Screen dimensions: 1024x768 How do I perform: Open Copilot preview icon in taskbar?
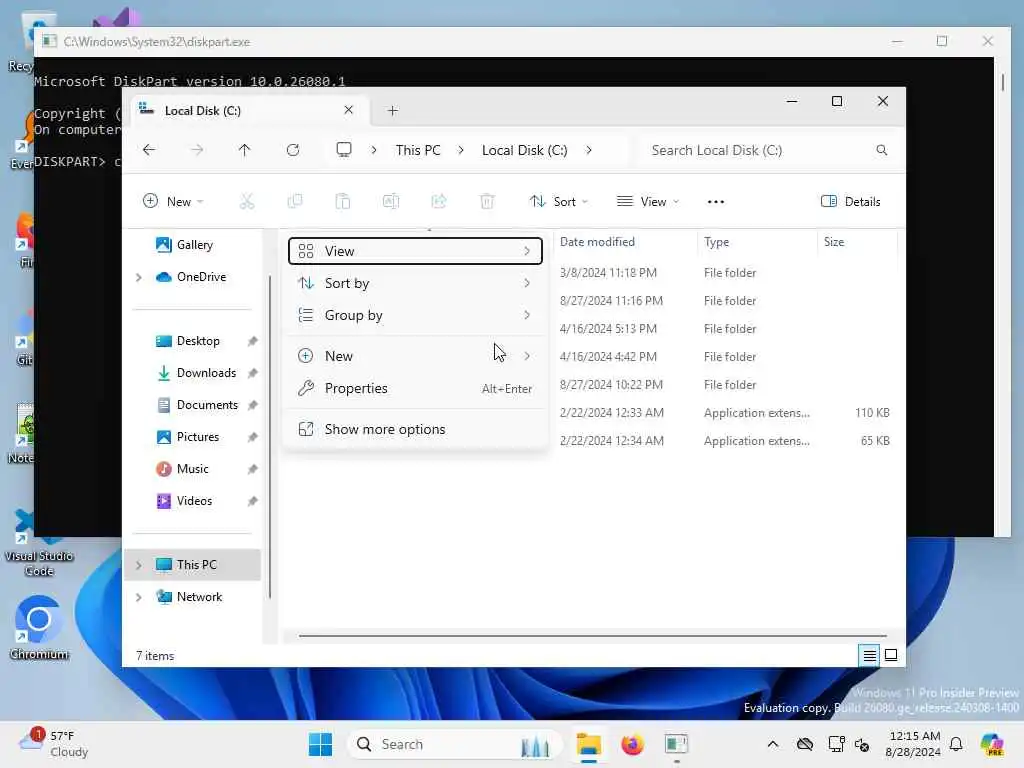[992, 744]
